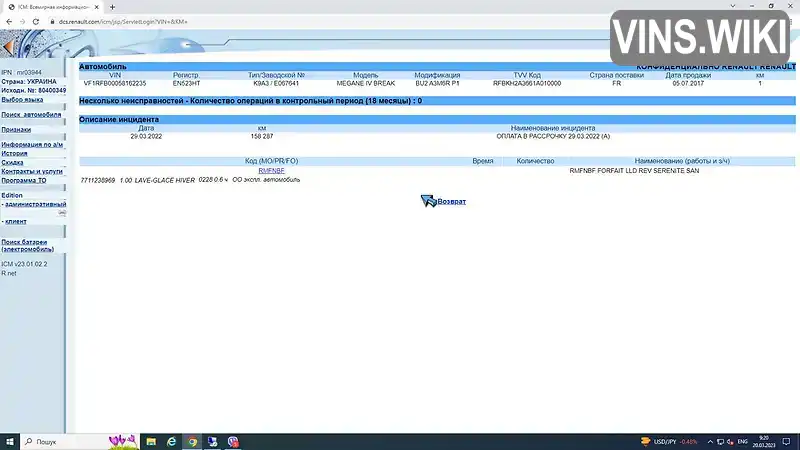This screenshot has width=800, height=450.
Task: Click the Возврат arrow icon
Action: click(x=428, y=201)
